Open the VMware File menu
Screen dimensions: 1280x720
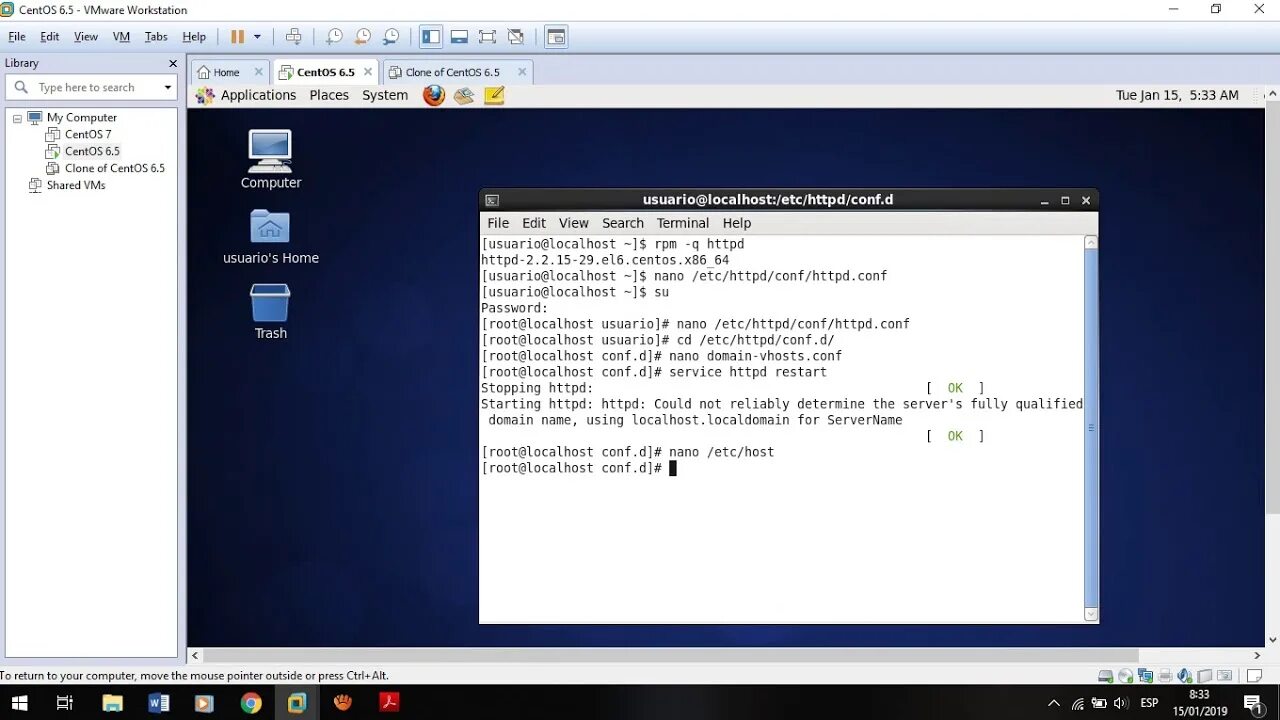point(17,37)
